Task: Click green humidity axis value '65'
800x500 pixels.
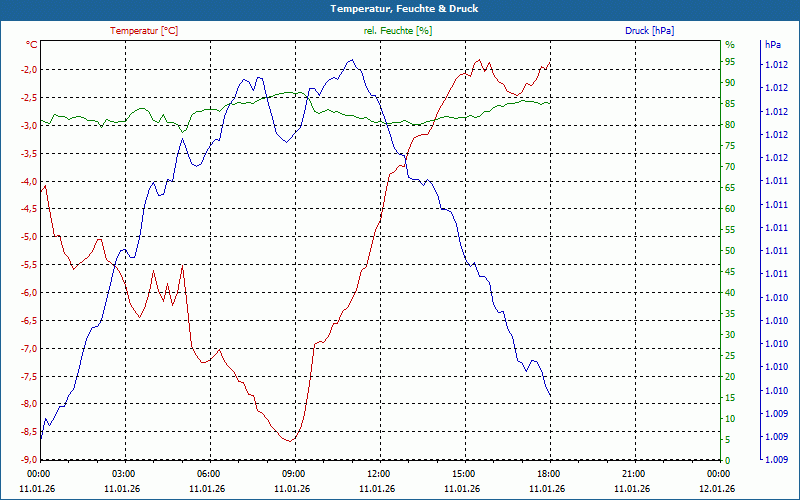Action: click(x=730, y=188)
